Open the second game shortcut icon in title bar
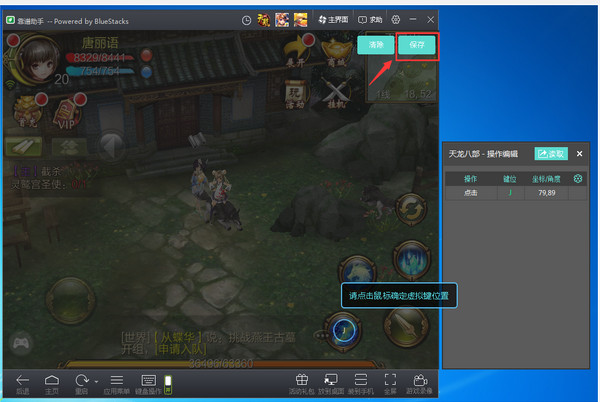600x402 pixels. click(x=282, y=20)
